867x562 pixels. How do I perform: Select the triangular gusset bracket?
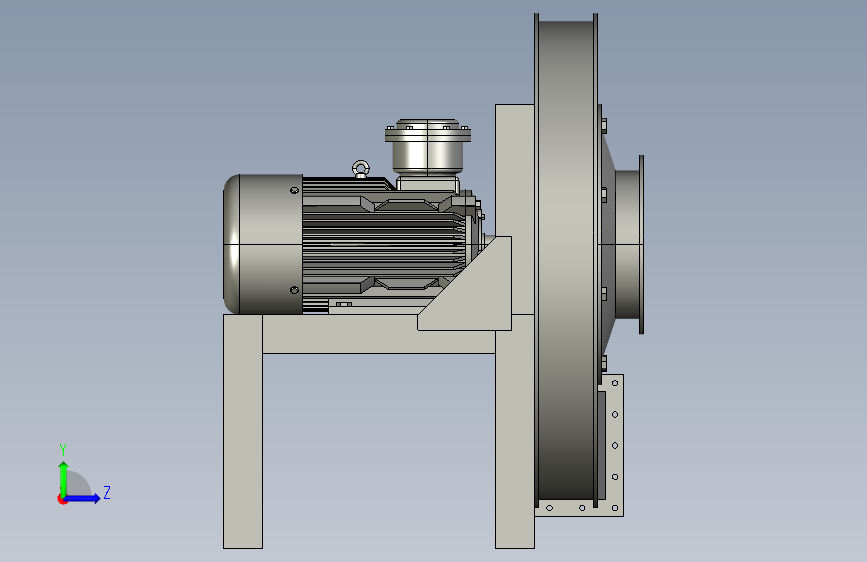click(473, 290)
